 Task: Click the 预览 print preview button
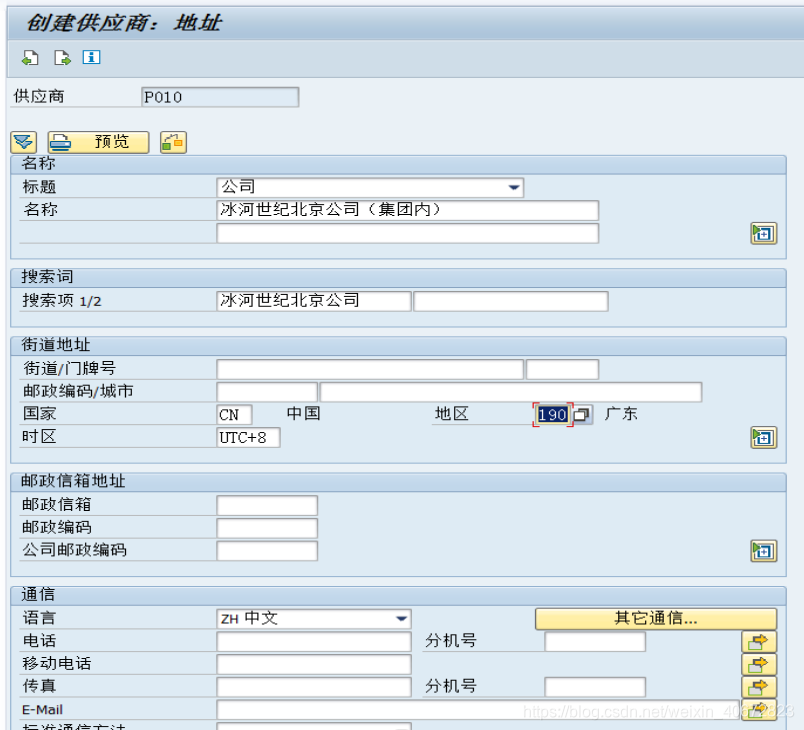(98, 142)
